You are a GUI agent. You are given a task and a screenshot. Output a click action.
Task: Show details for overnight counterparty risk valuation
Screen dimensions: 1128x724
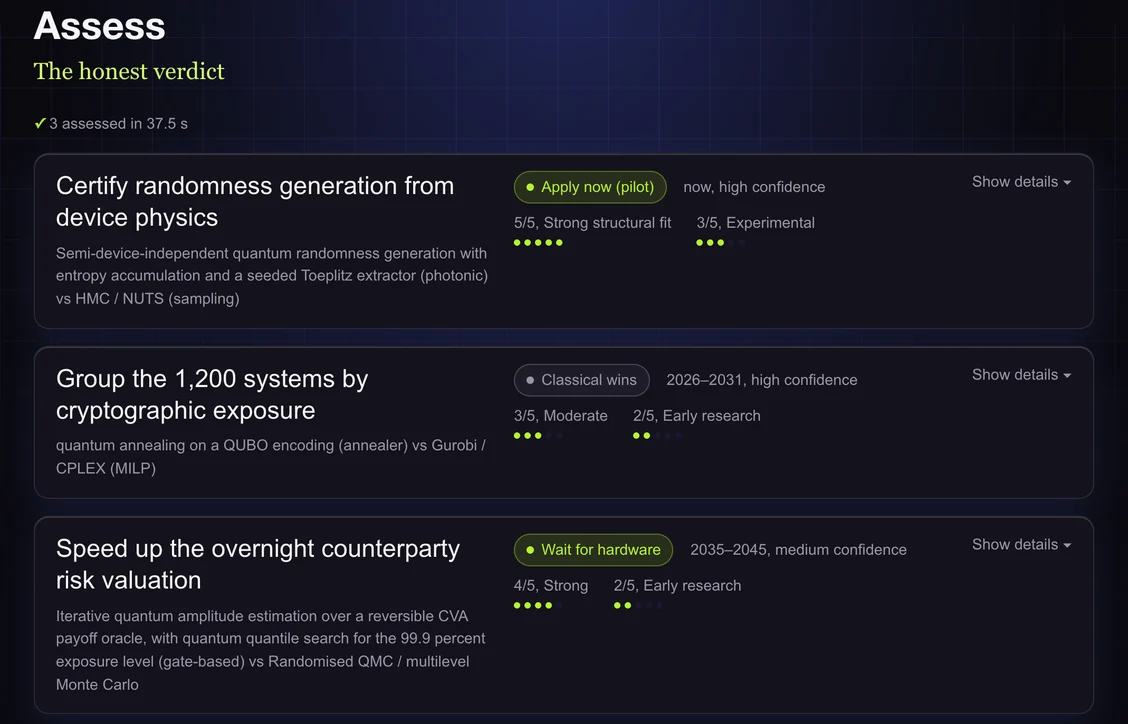[1022, 545]
